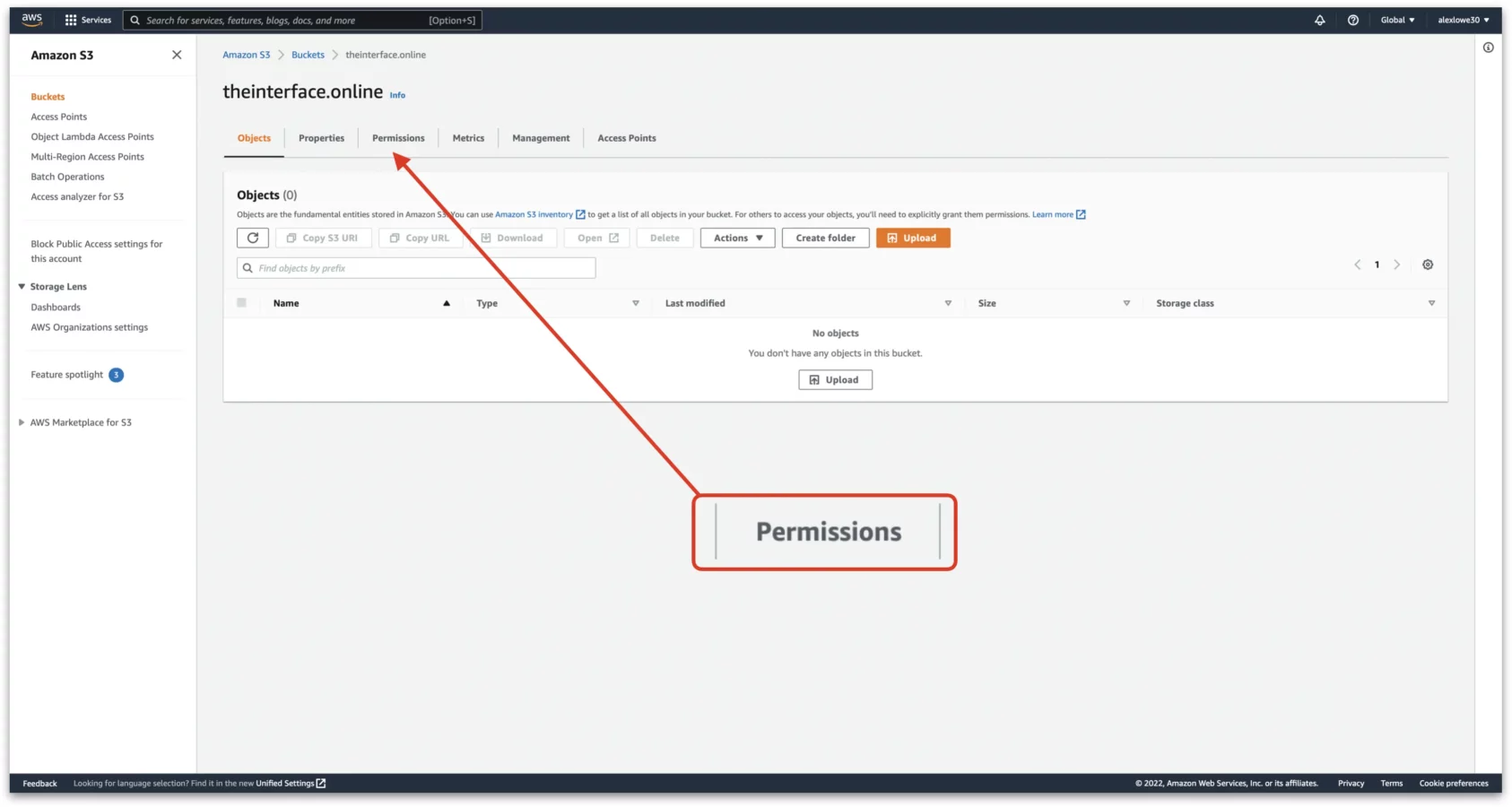Screen dimensions: 1512x807
Task: Click the Create folder button
Action: [825, 238]
